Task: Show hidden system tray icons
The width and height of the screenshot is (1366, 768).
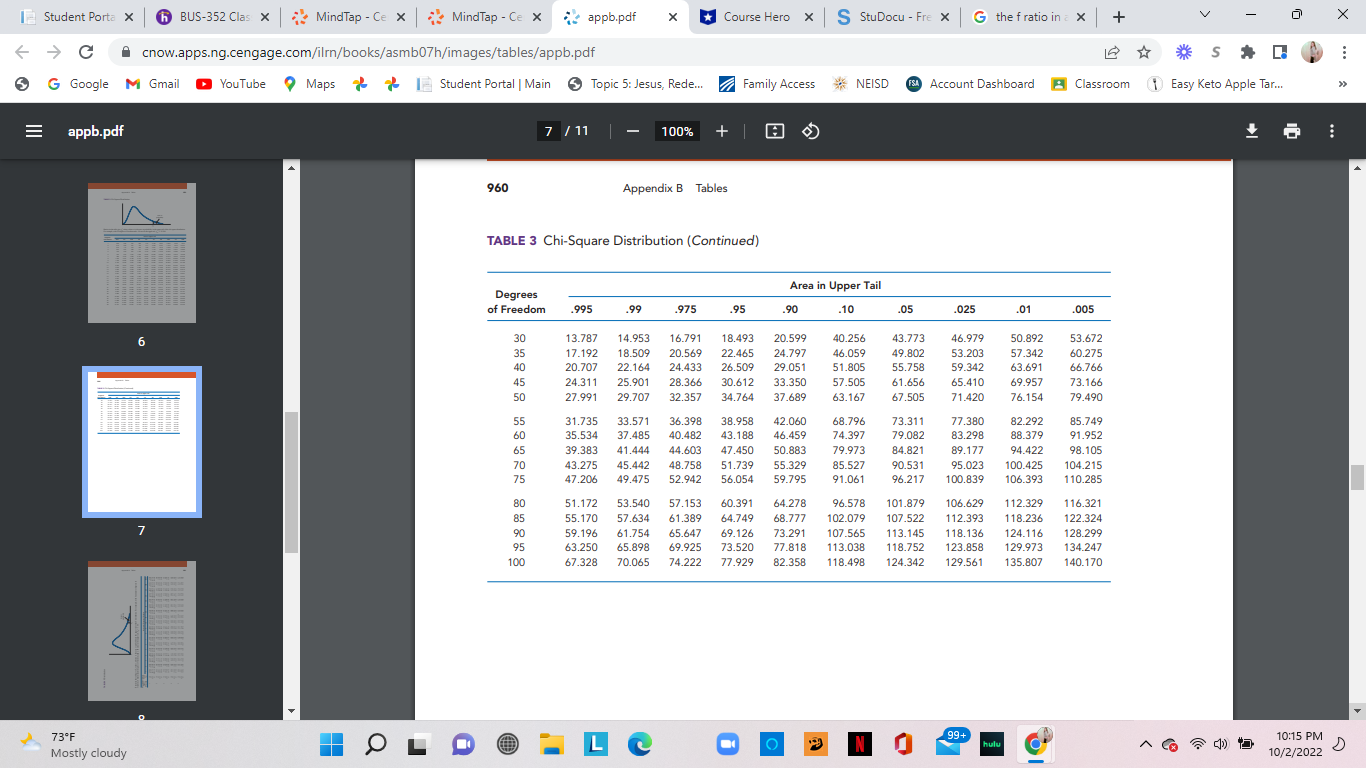Action: (x=1144, y=744)
